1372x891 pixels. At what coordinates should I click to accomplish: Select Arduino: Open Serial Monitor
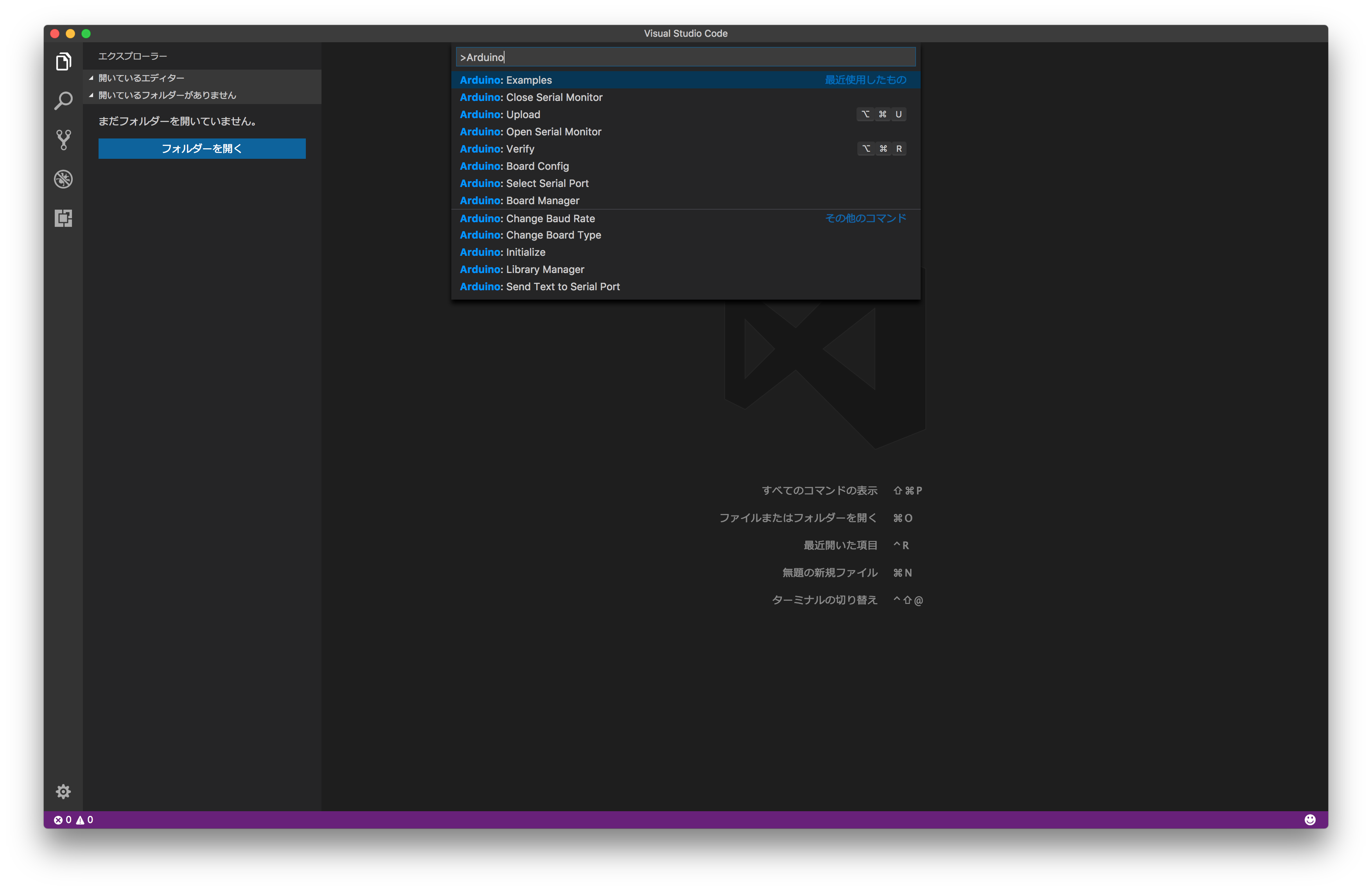(530, 131)
